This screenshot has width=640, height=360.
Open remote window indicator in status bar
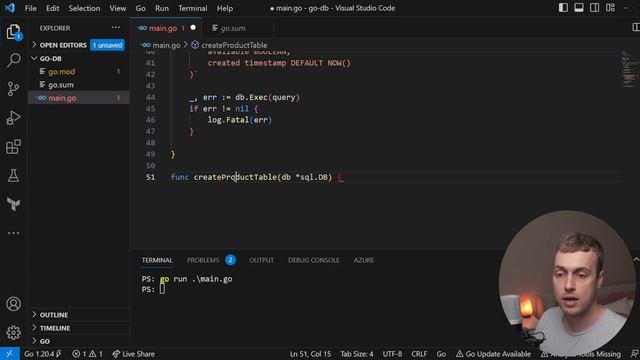(x=9, y=354)
